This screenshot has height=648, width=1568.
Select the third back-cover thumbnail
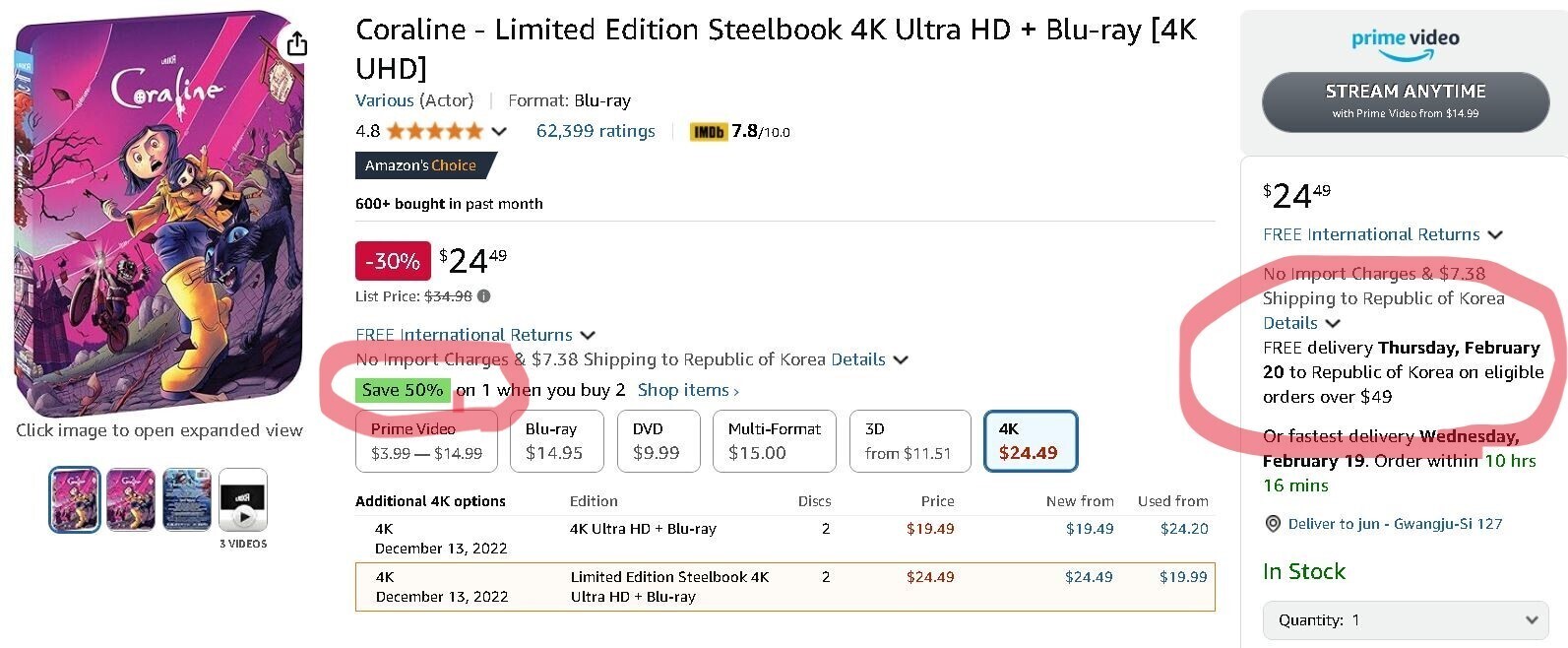pos(187,500)
